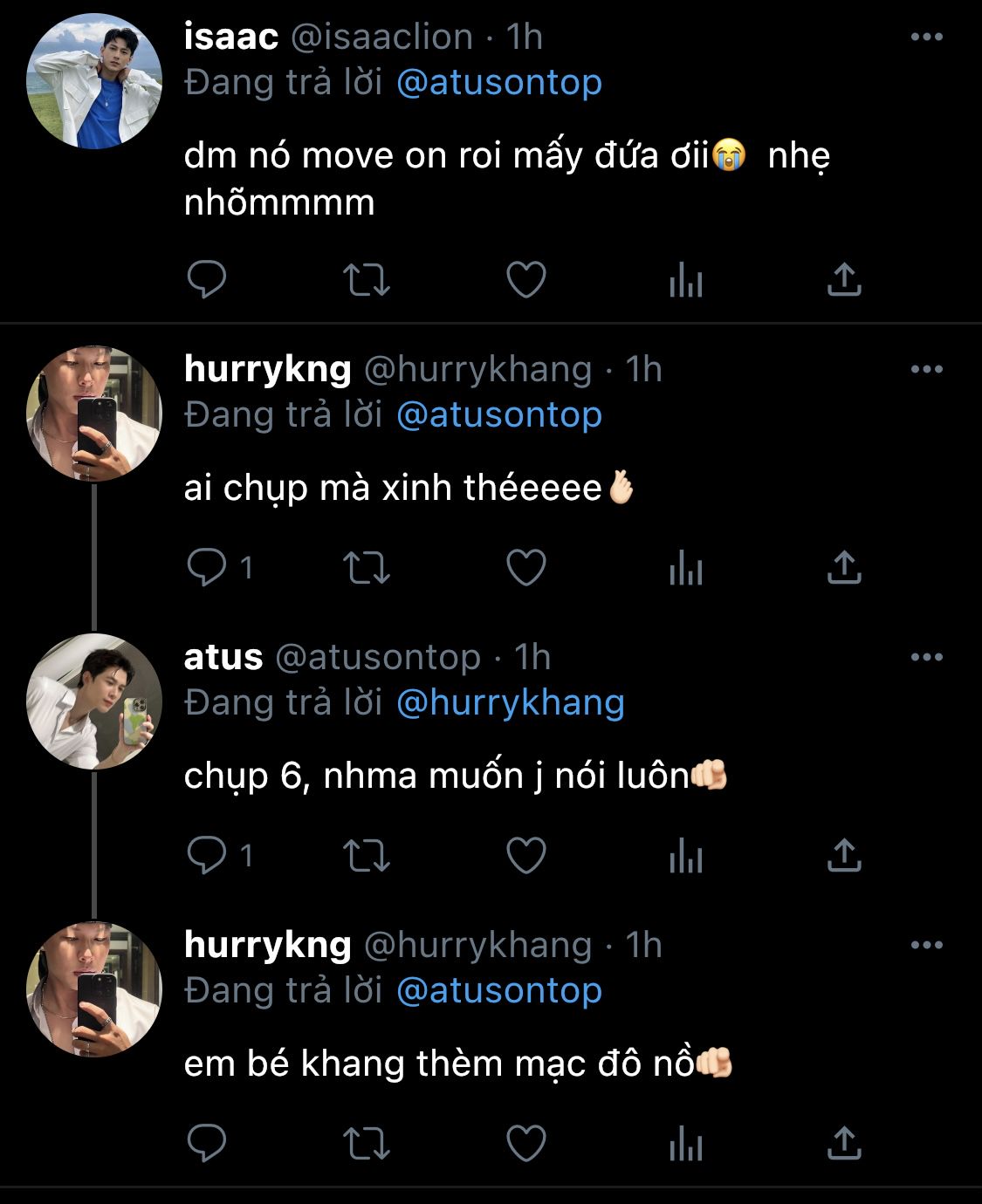Open more options on atus's reply
The width and height of the screenshot is (982, 1204).
pyautogui.click(x=926, y=658)
